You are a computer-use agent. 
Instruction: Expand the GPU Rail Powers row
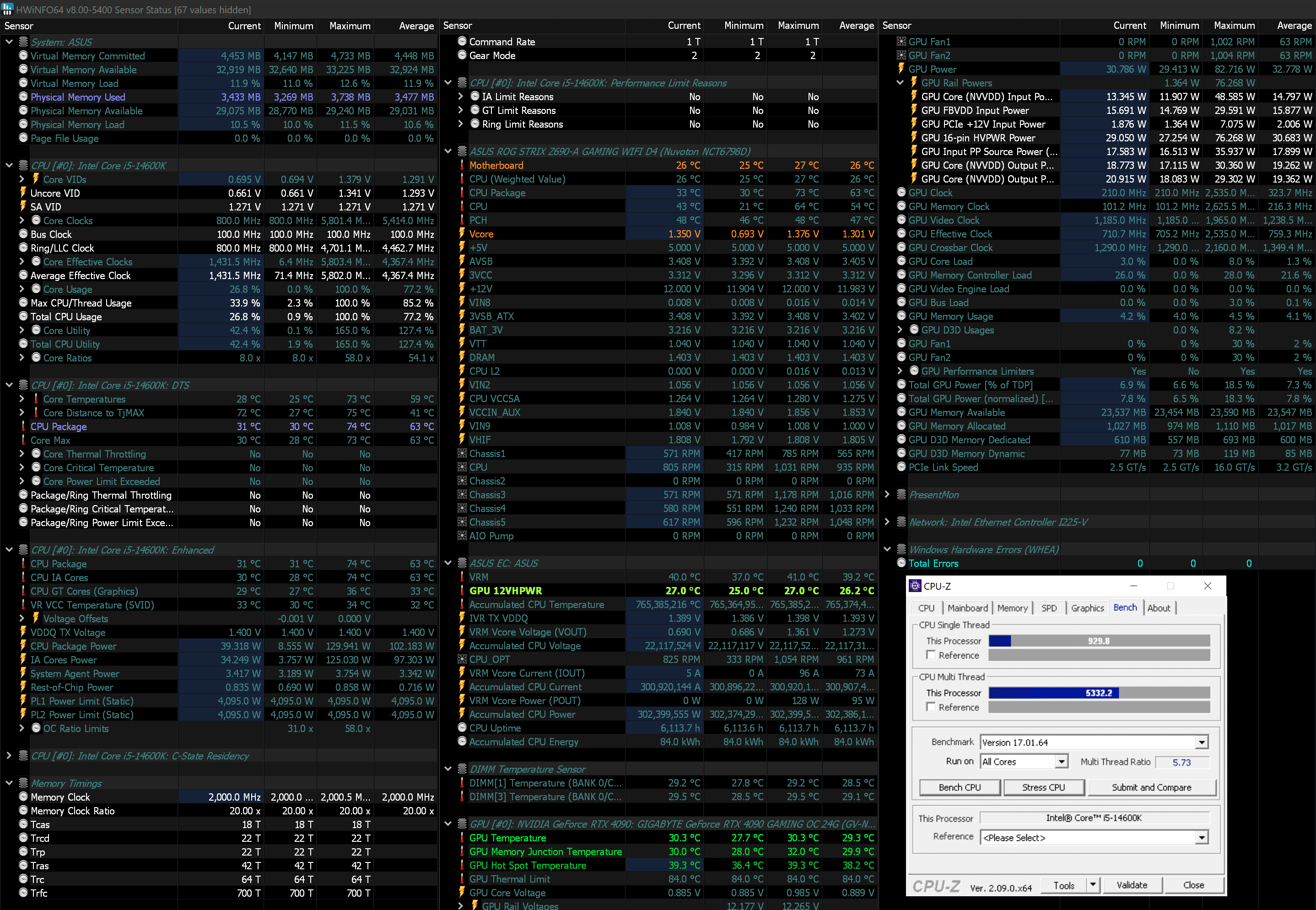[900, 83]
